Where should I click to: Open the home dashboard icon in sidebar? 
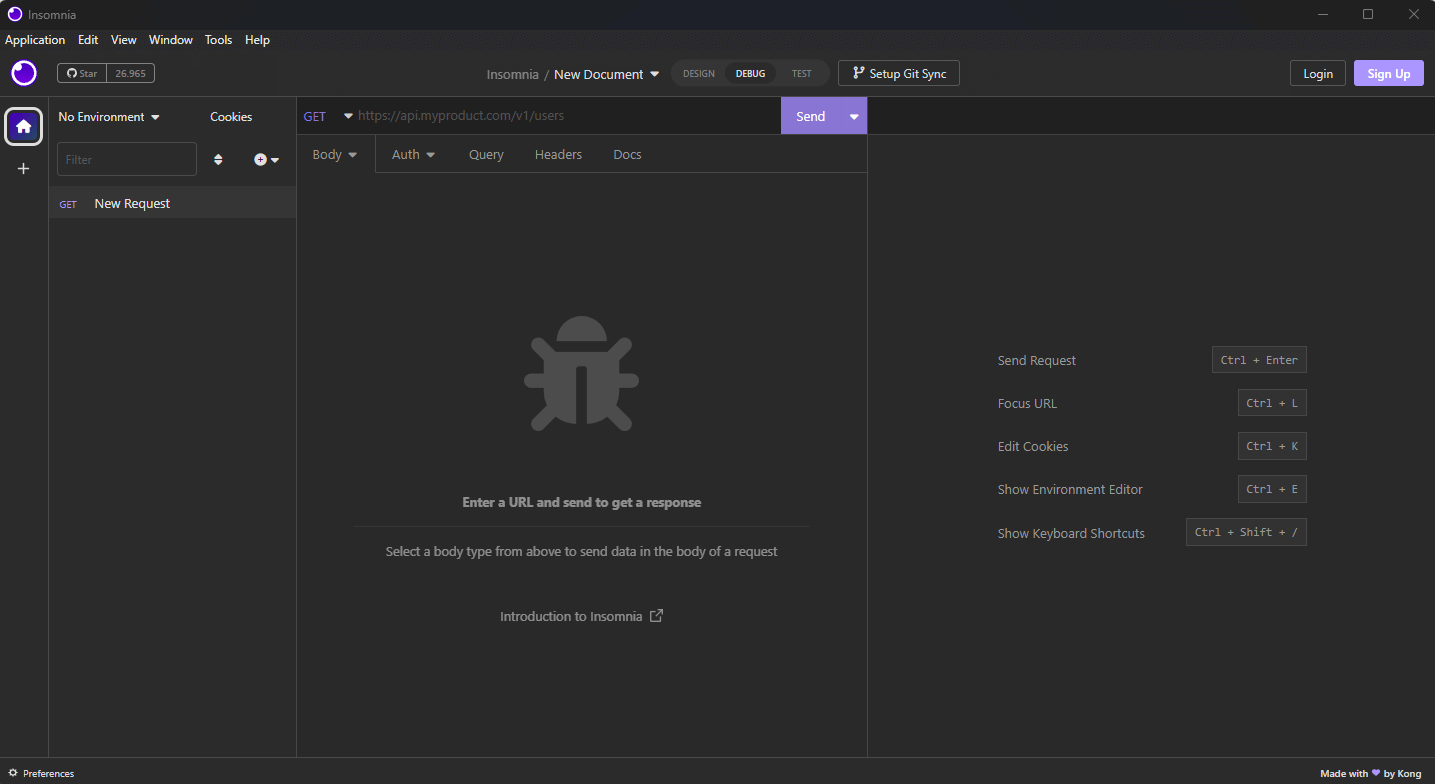pyautogui.click(x=24, y=127)
